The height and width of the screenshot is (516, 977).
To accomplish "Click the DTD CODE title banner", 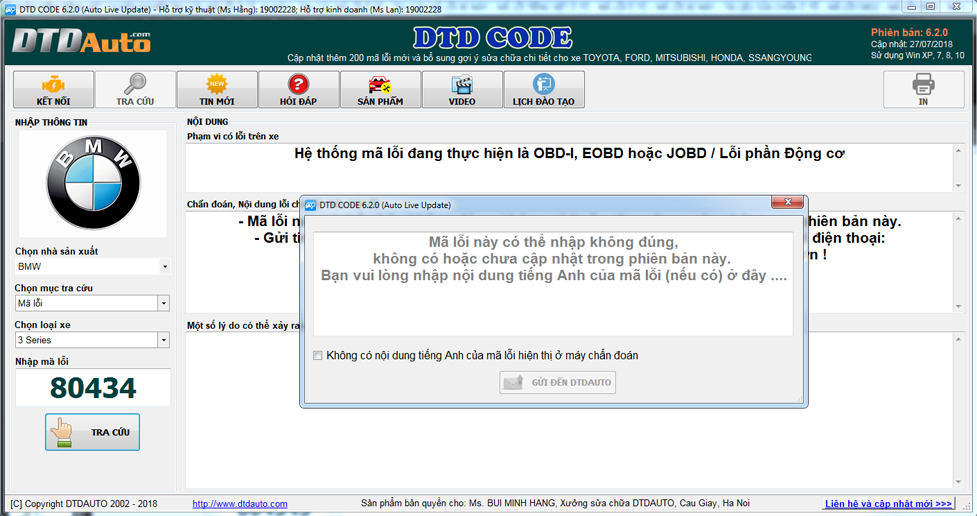I will [x=492, y=38].
